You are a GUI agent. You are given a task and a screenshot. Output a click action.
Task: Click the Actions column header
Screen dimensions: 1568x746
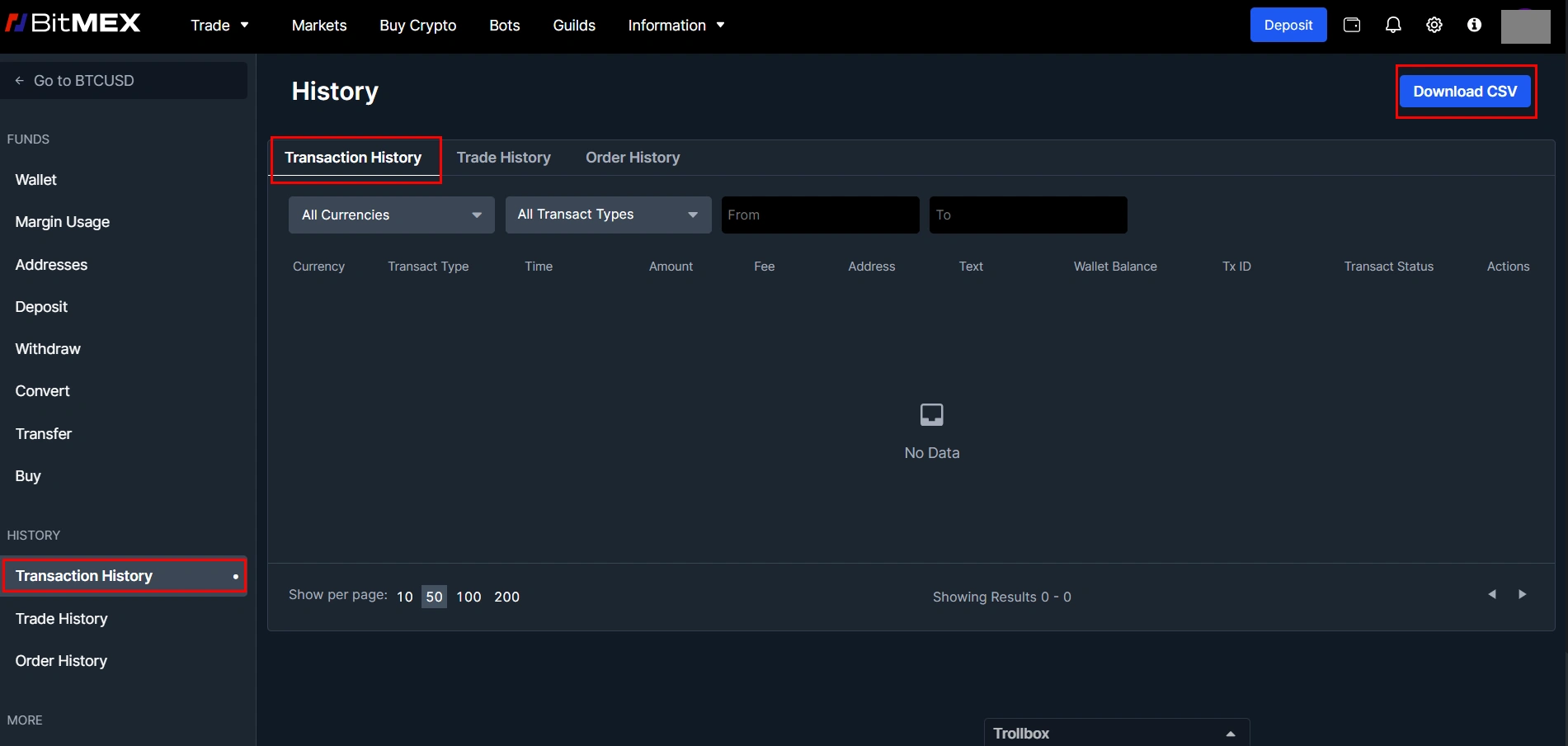(x=1508, y=267)
